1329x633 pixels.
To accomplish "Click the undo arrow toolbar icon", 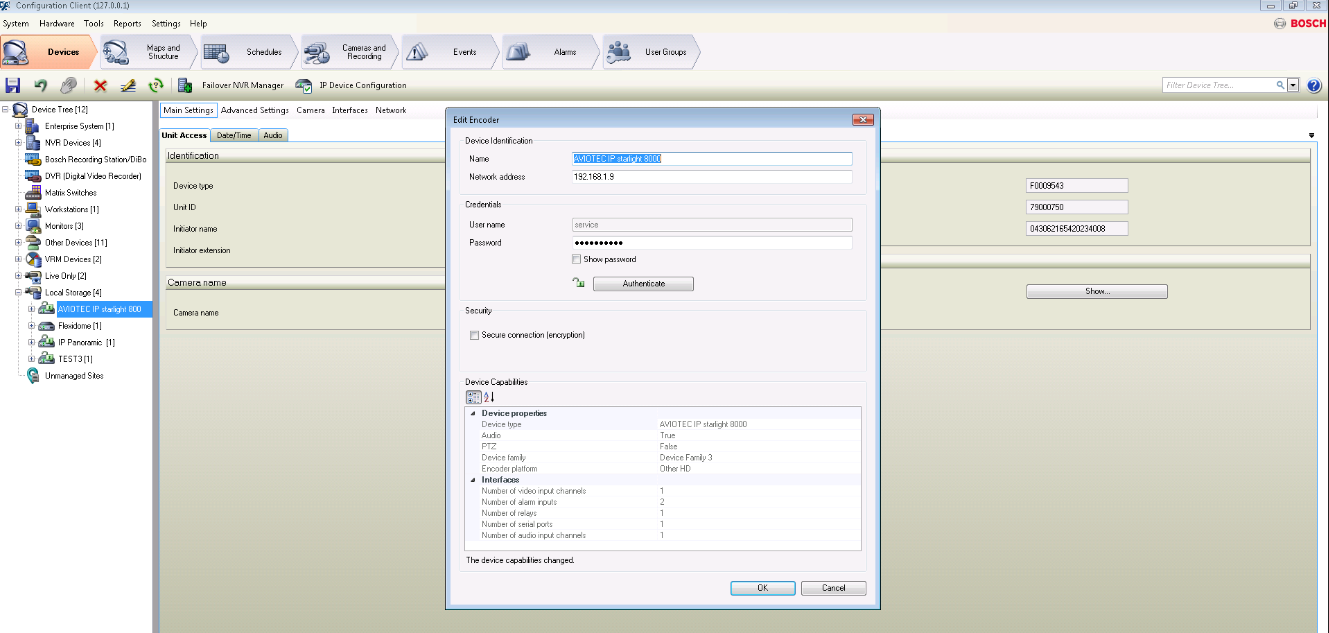I will (41, 86).
